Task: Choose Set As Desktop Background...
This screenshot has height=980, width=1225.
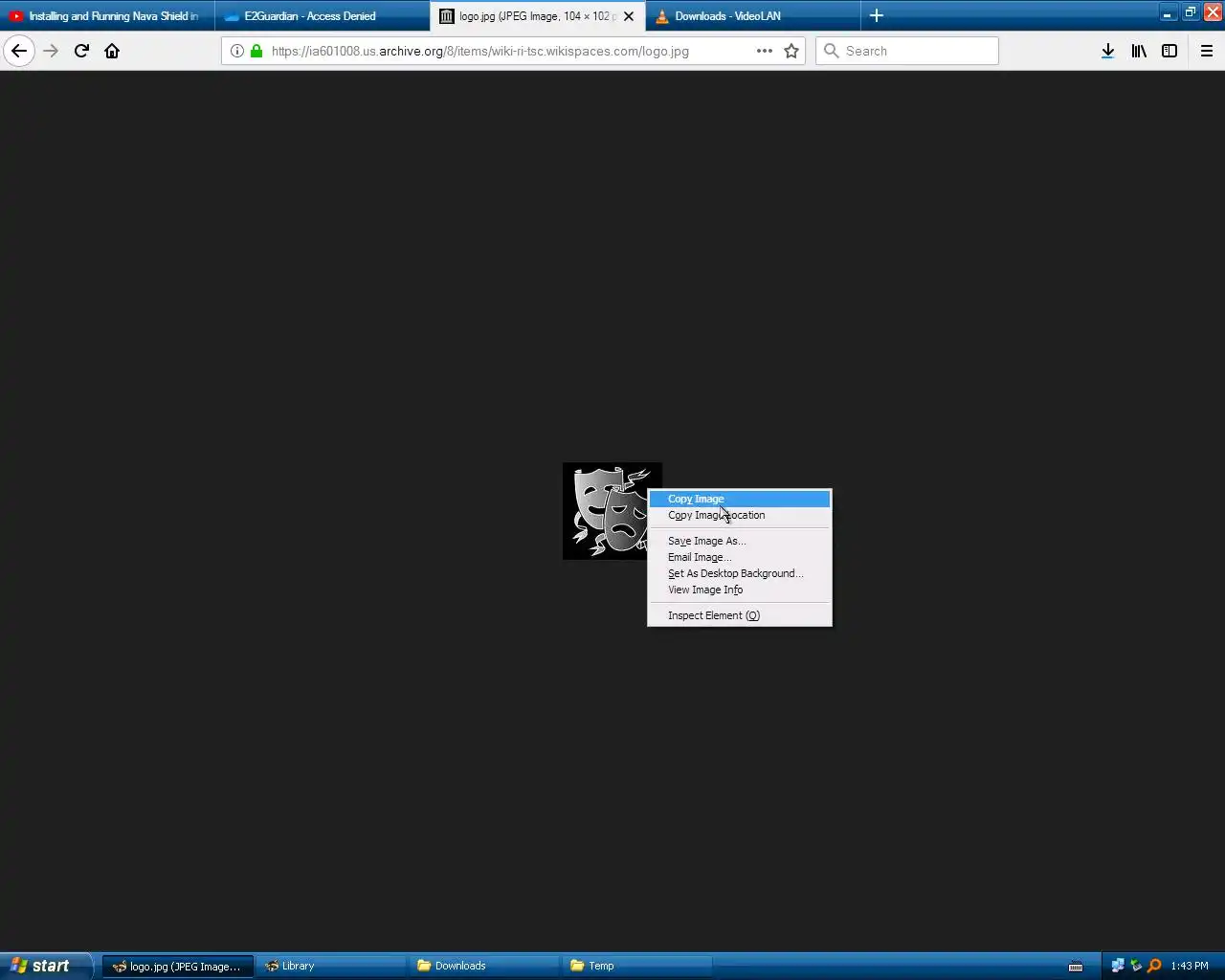Action: [740, 573]
